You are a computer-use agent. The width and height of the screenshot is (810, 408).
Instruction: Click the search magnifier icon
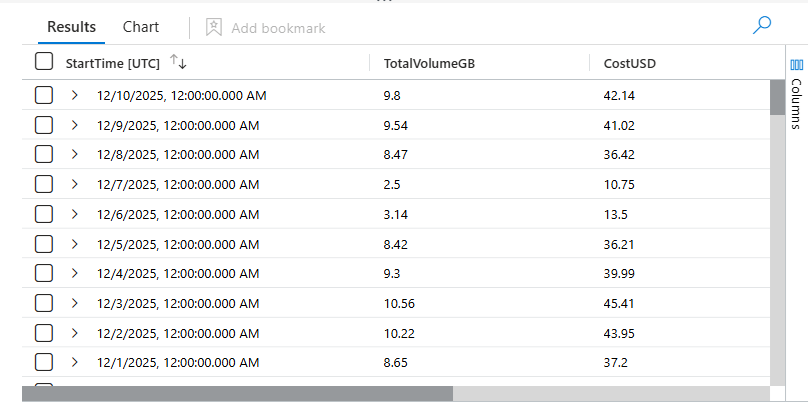pyautogui.click(x=762, y=27)
